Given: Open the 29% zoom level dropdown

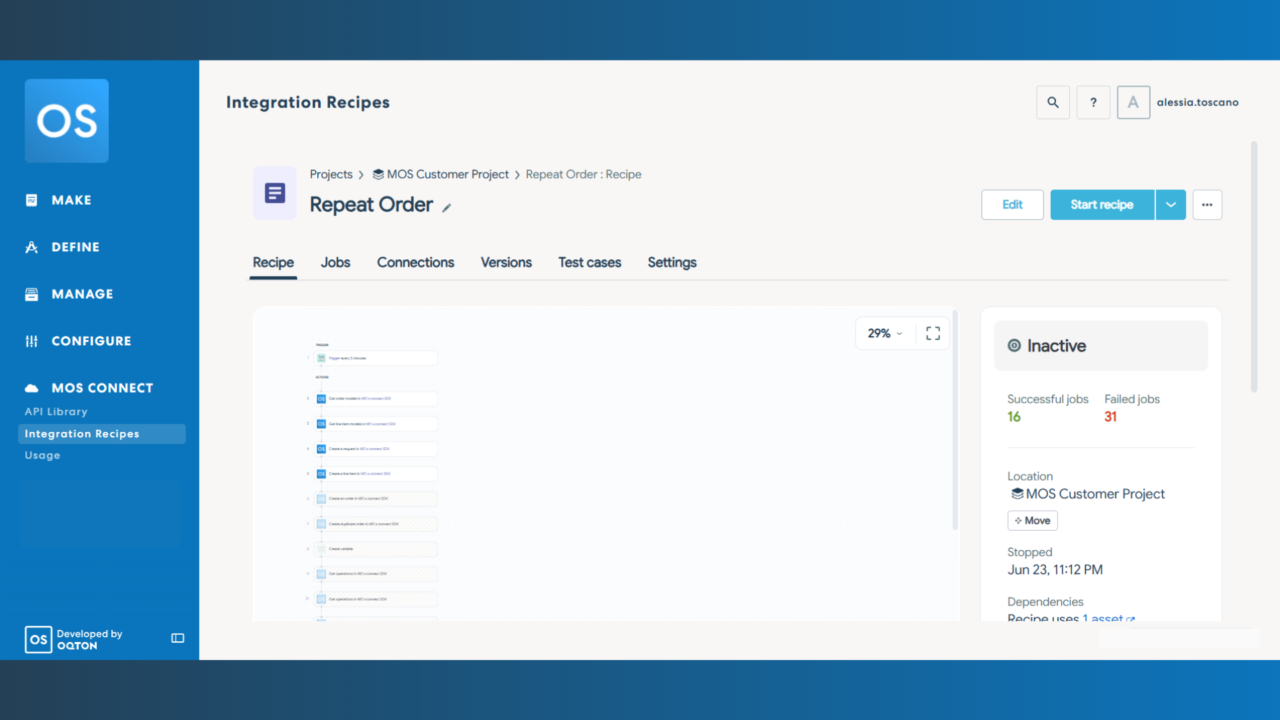Looking at the screenshot, I should [x=885, y=334].
